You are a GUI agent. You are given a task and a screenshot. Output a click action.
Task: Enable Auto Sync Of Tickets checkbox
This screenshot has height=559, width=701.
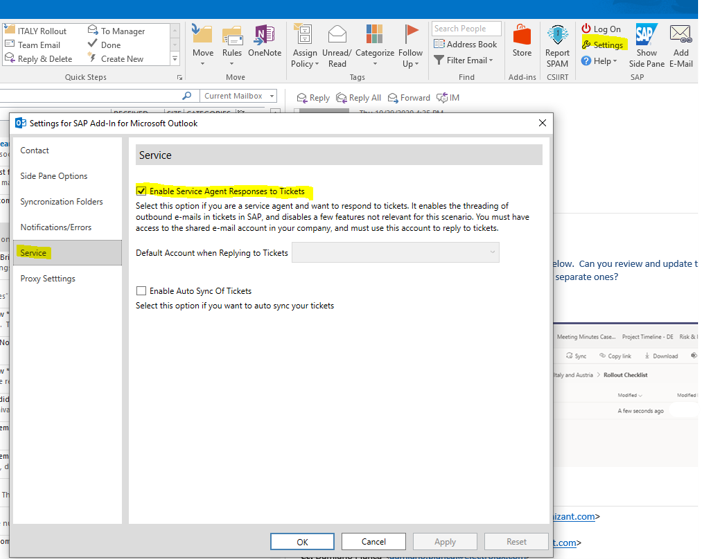[142, 291]
